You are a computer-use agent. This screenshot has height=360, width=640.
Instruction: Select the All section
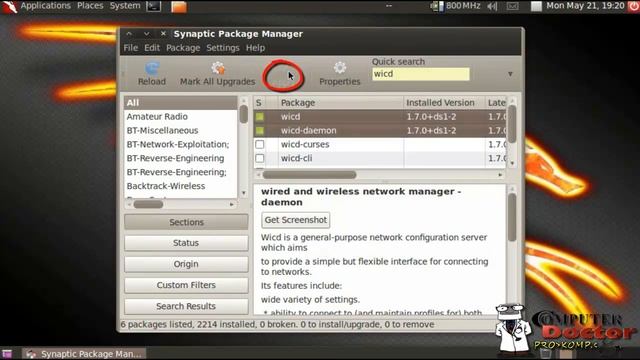[181, 103]
